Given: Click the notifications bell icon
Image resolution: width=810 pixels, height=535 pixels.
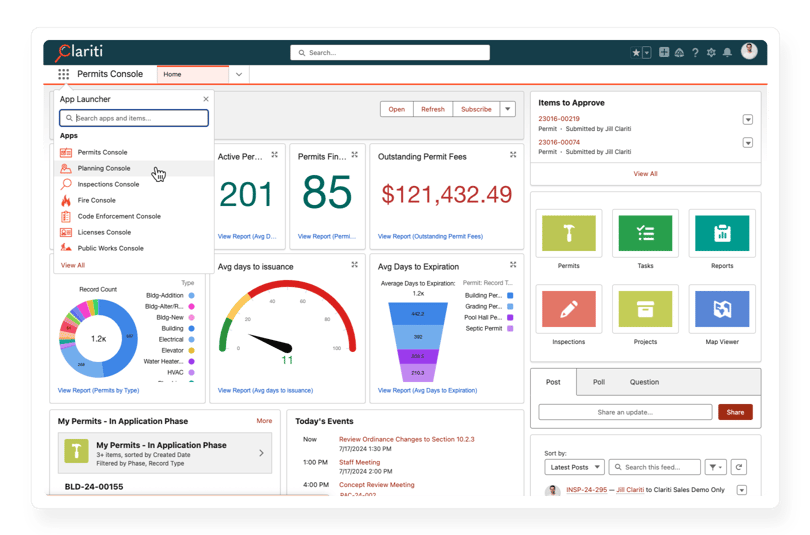Looking at the screenshot, I should click(727, 53).
